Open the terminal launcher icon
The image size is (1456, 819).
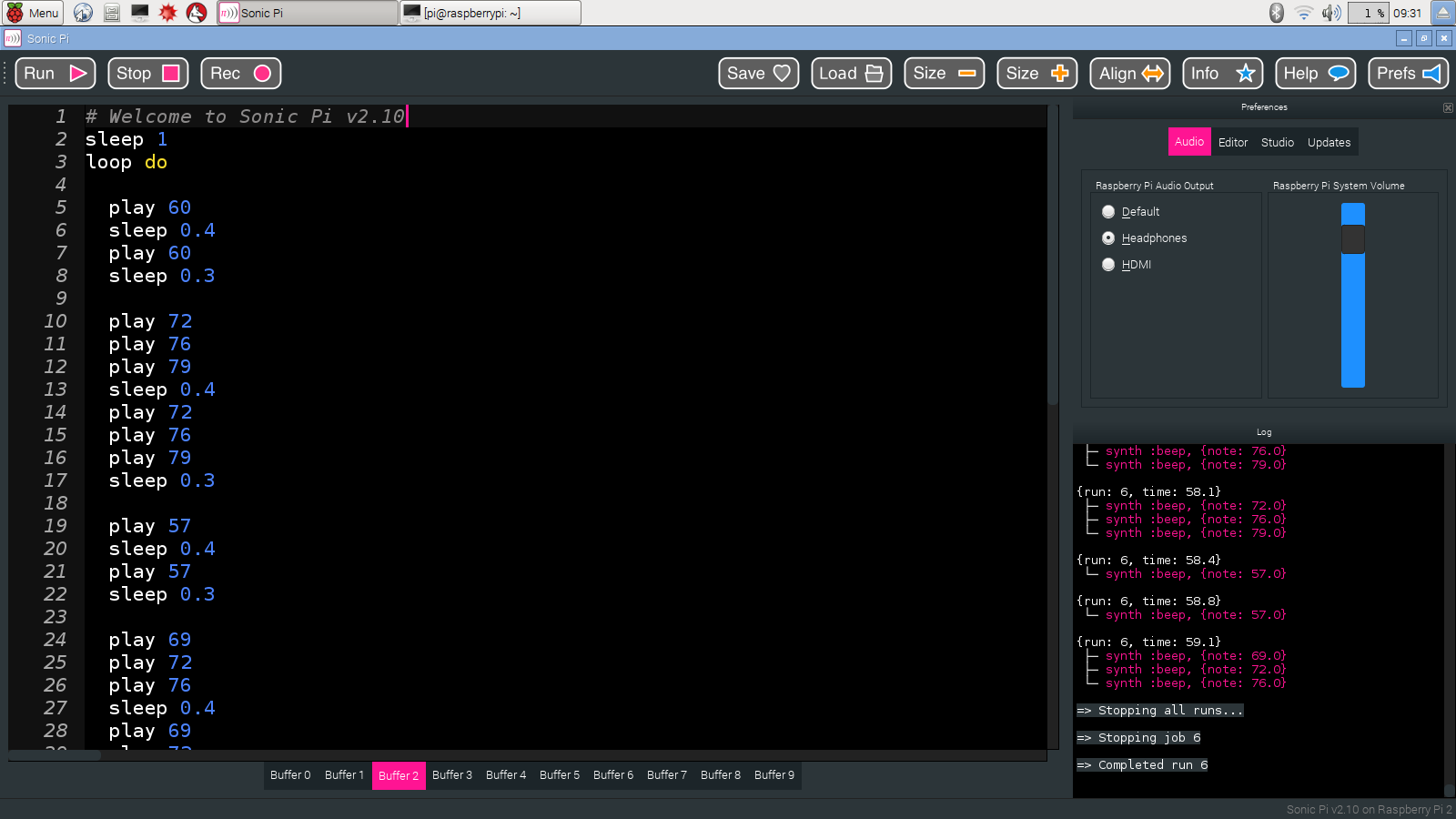point(140,13)
